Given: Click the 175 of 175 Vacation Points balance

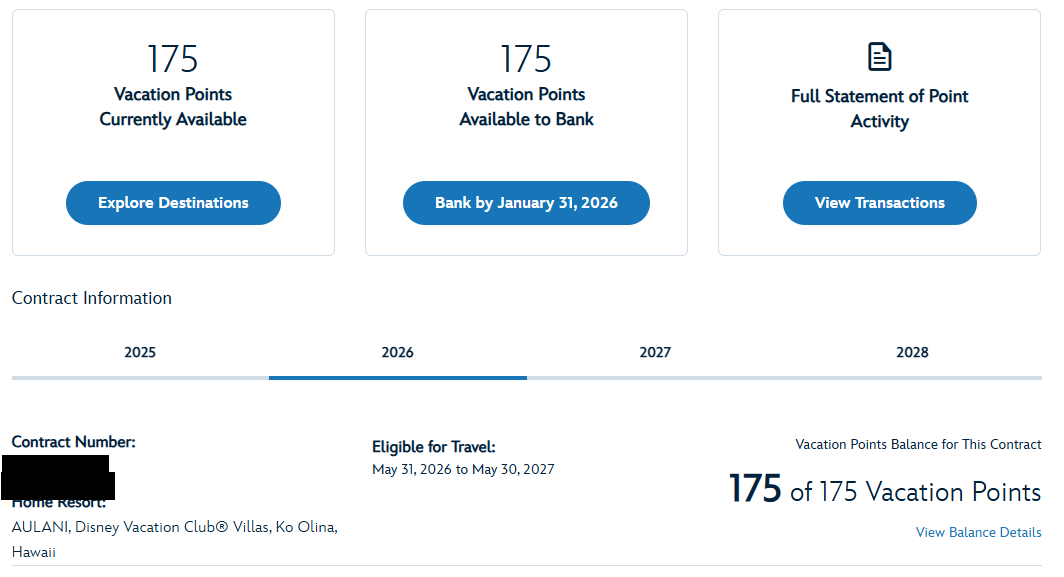Looking at the screenshot, I should pyautogui.click(x=885, y=491).
